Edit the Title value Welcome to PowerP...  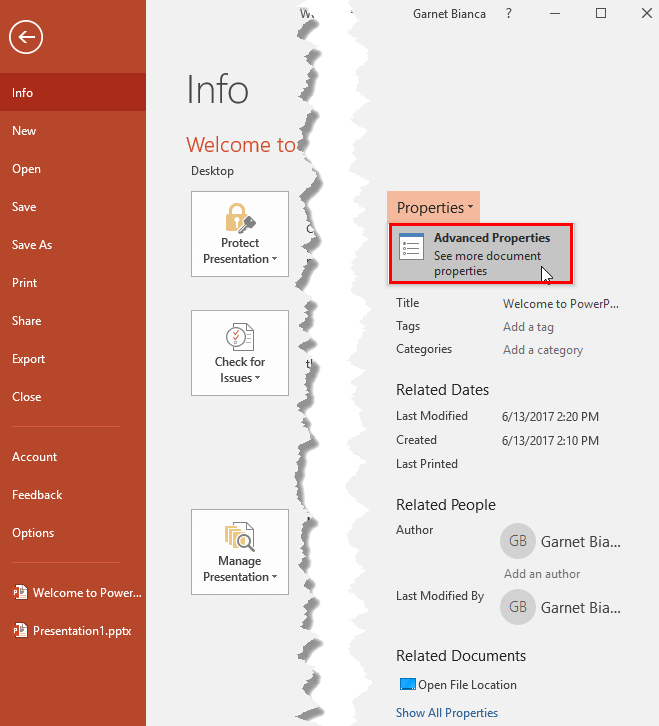[x=561, y=304]
